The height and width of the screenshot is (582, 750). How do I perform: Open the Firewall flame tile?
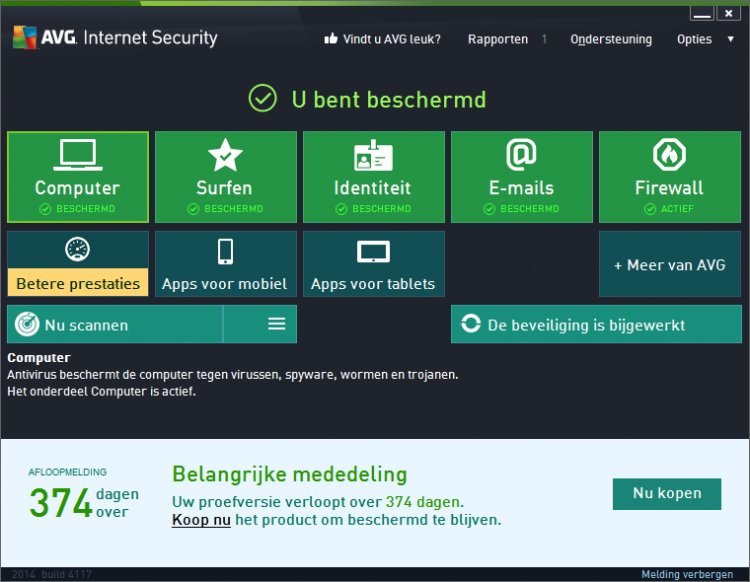tap(669, 177)
